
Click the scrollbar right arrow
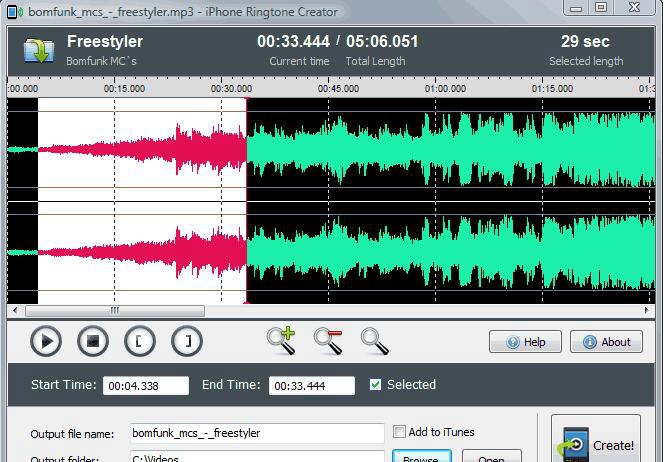[646, 310]
